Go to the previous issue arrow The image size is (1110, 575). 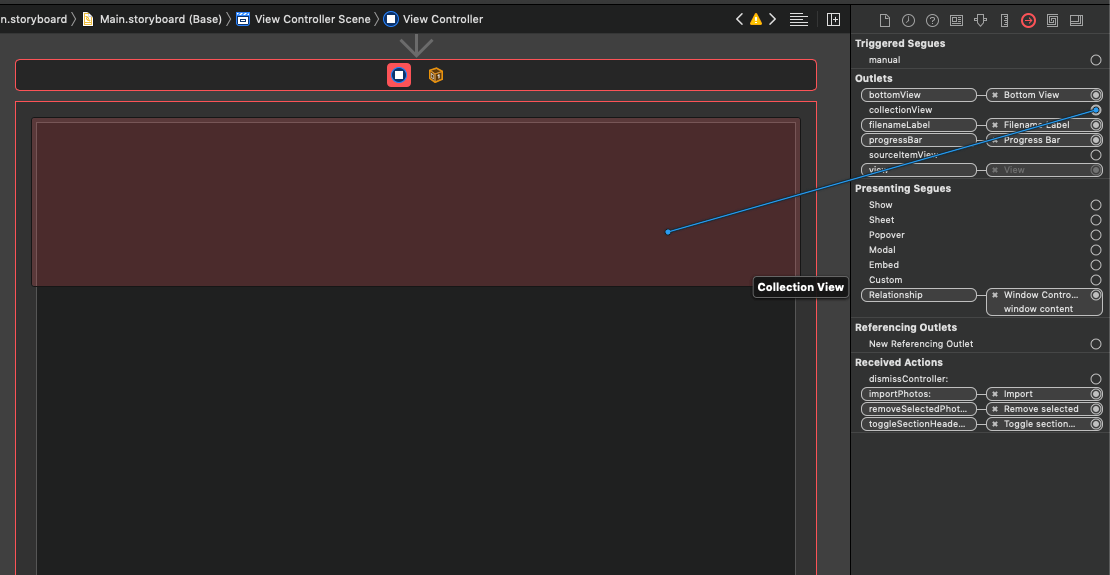[740, 19]
